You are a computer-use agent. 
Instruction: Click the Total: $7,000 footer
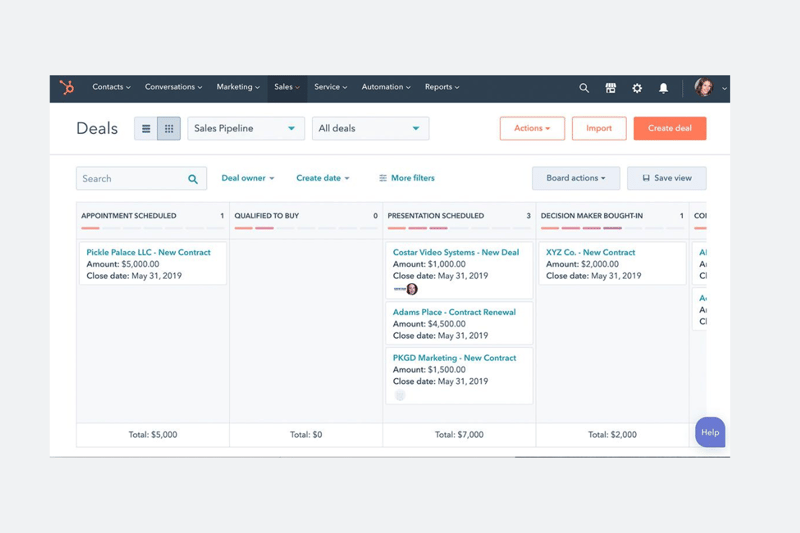[x=459, y=435]
